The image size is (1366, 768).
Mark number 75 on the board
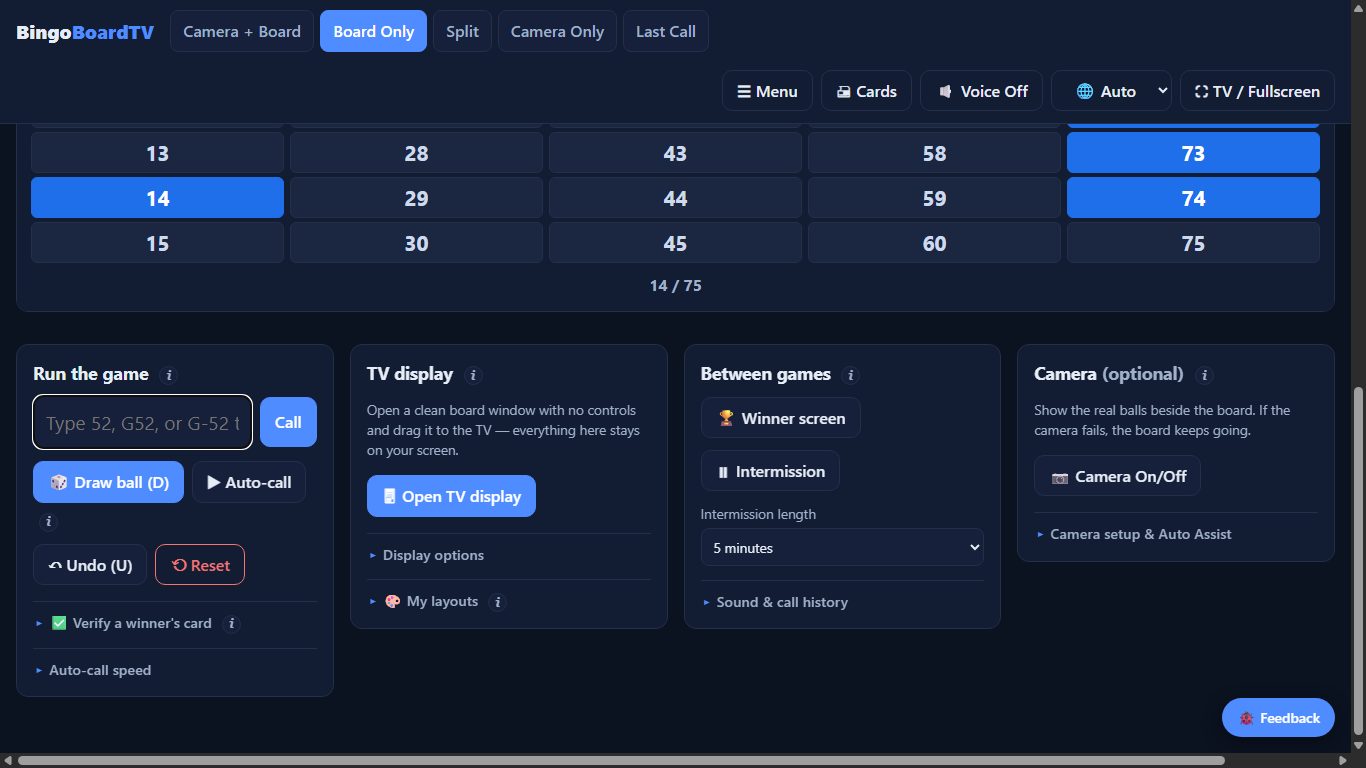pos(1193,243)
